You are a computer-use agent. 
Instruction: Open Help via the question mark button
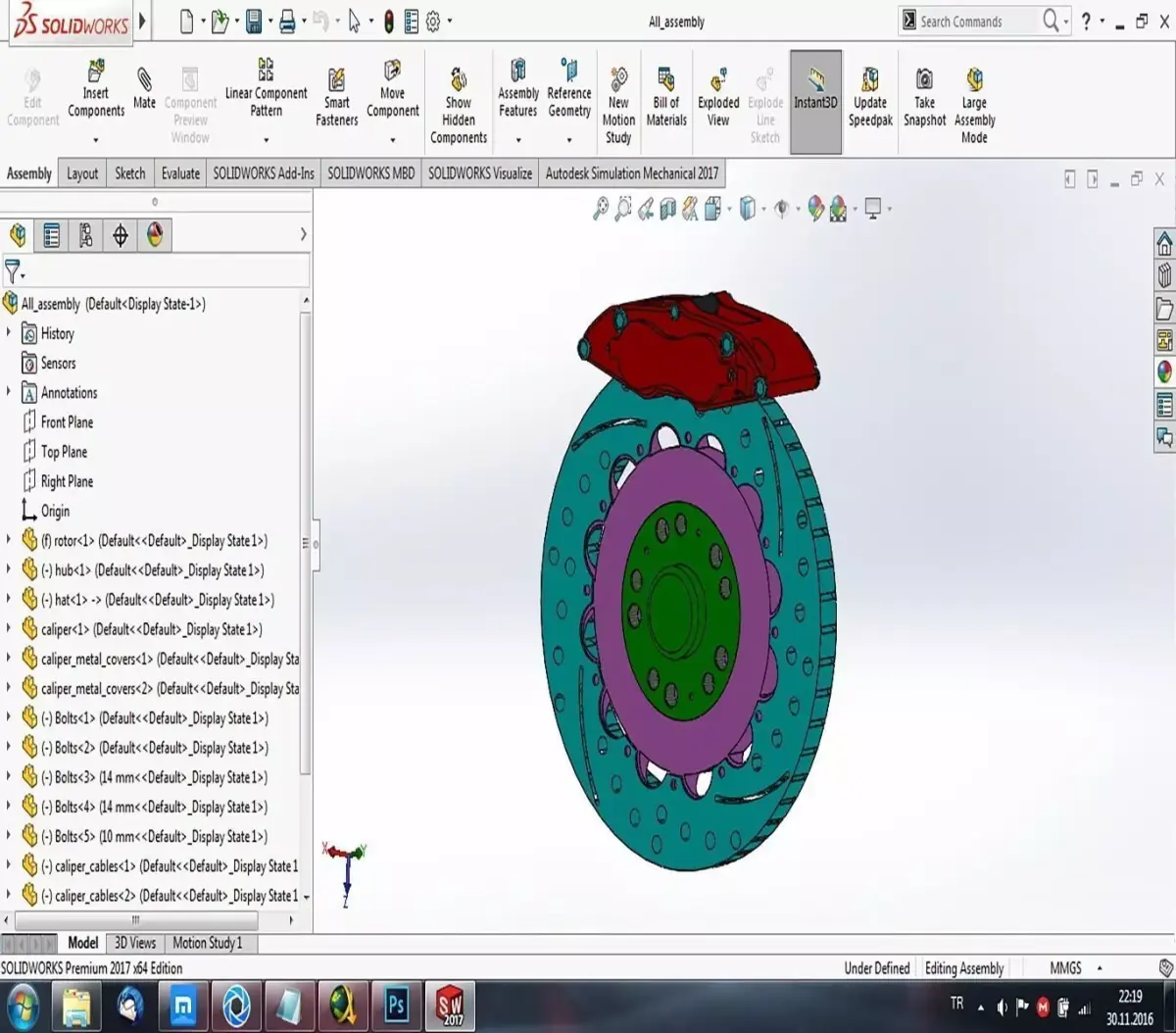1084,21
